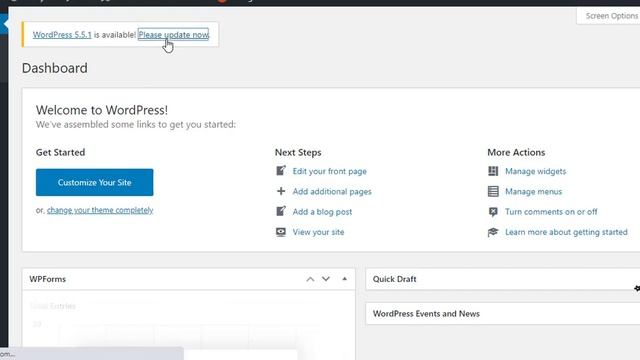640x360 pixels.
Task: Click the More Actions heading
Action: 516,152
